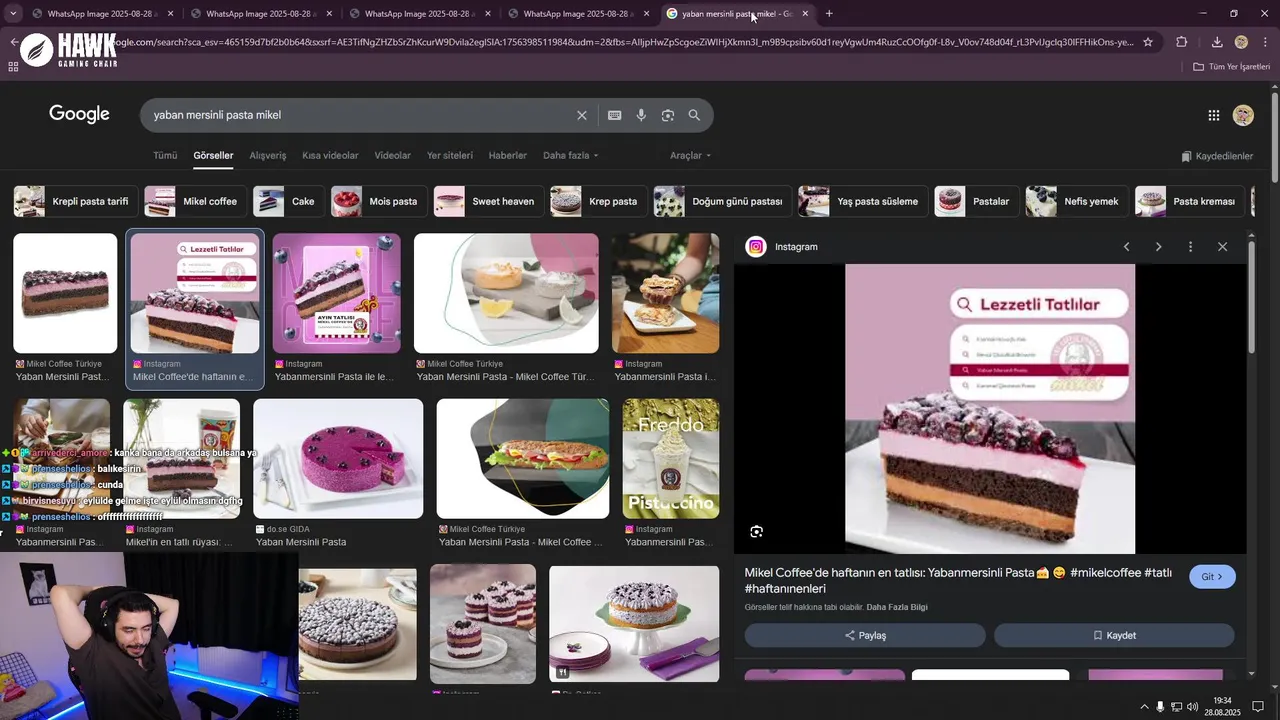This screenshot has width=1280, height=720.
Task: Open the on-screen keyboard input tool
Action: 615,115
